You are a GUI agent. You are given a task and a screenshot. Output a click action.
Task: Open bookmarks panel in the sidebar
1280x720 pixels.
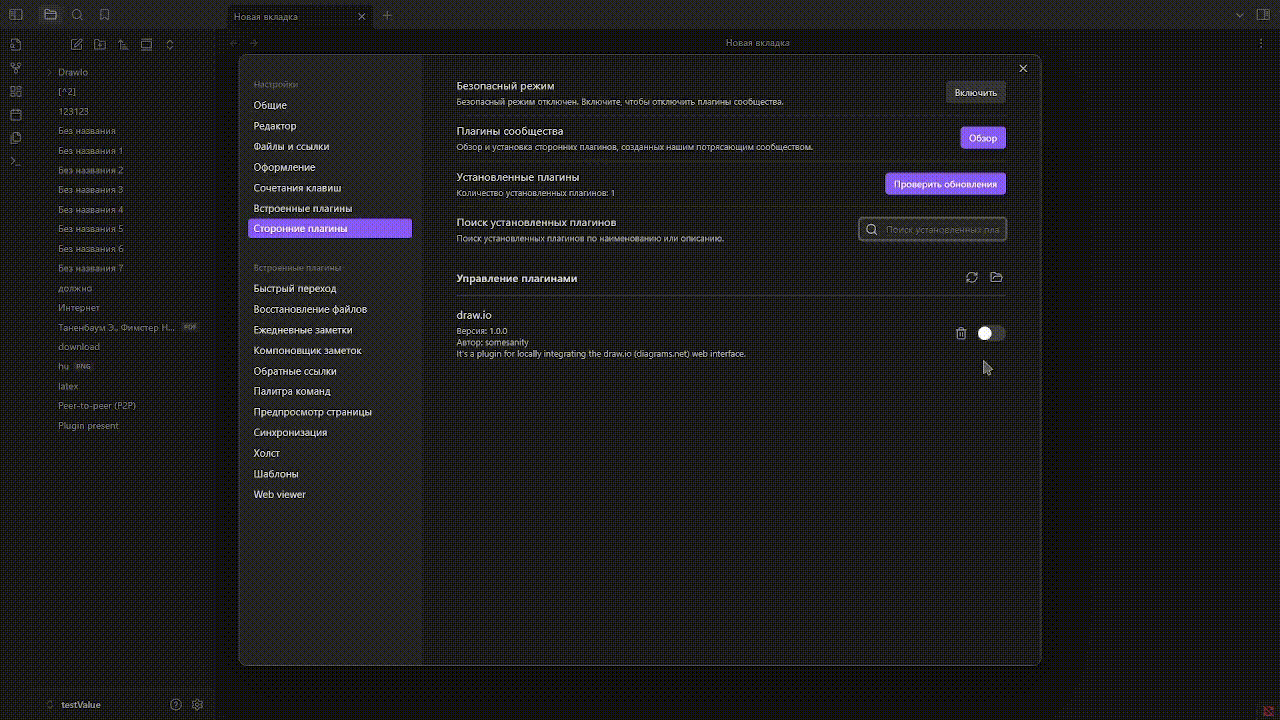click(x=104, y=15)
